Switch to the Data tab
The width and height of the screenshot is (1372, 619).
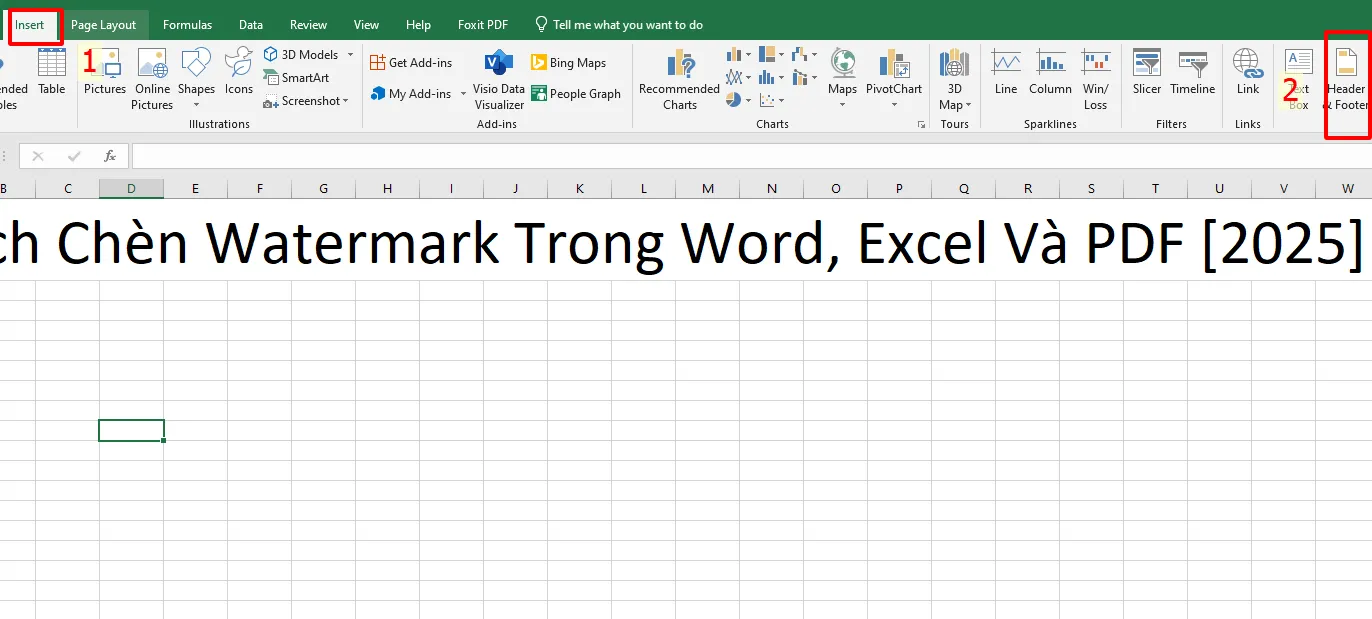251,25
